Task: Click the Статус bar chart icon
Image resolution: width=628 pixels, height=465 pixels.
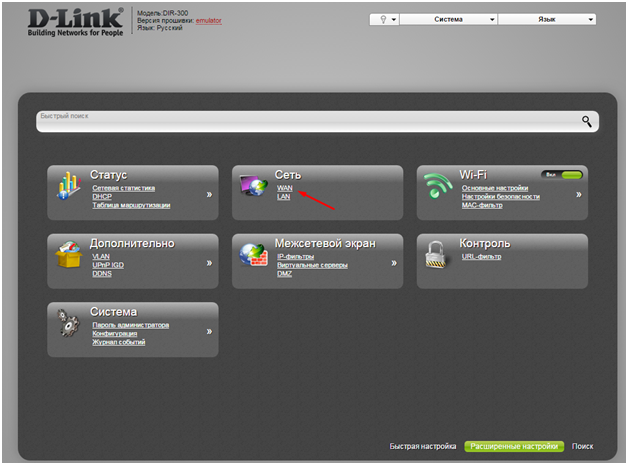Action: coord(69,187)
